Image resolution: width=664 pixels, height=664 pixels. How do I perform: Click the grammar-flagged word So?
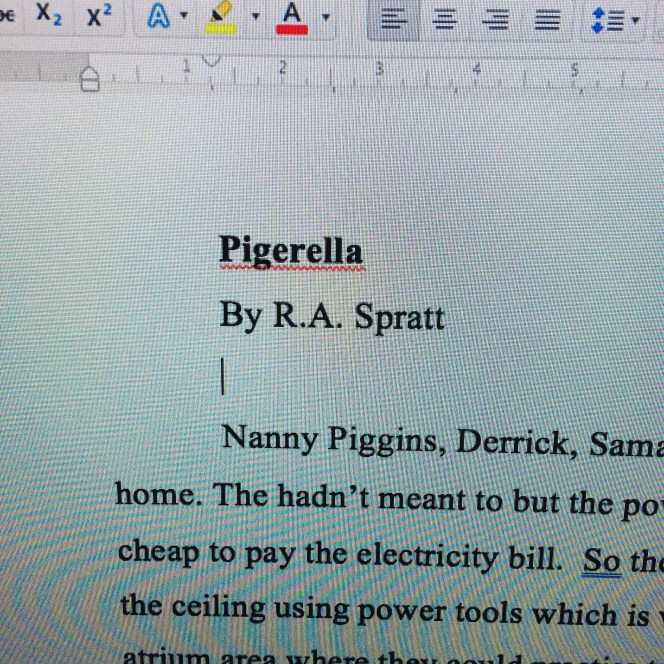coord(602,561)
